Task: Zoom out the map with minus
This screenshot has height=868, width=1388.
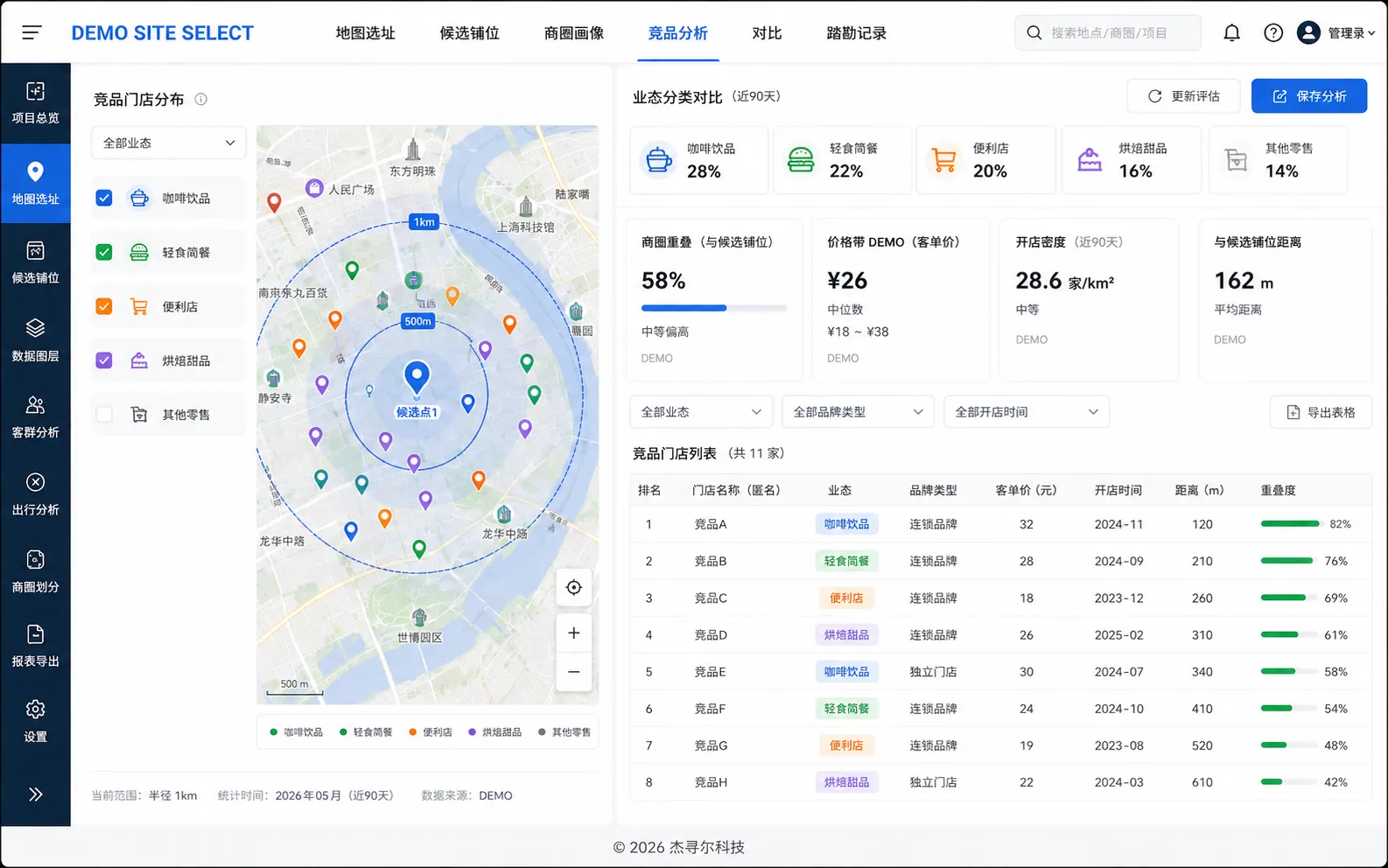Action: pyautogui.click(x=574, y=672)
